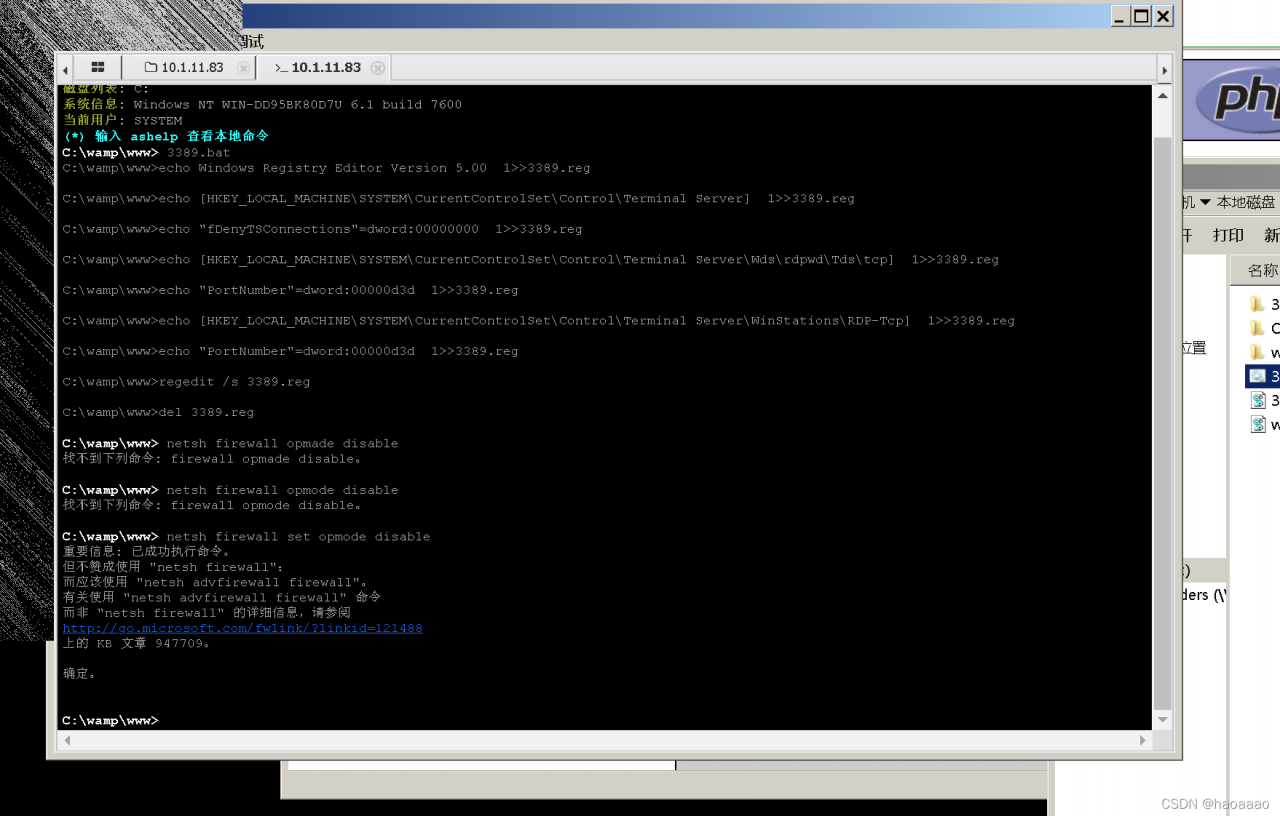Click the last C:\wamp\www> terminal prompt
Image resolution: width=1280 pixels, height=816 pixels.
pos(110,721)
